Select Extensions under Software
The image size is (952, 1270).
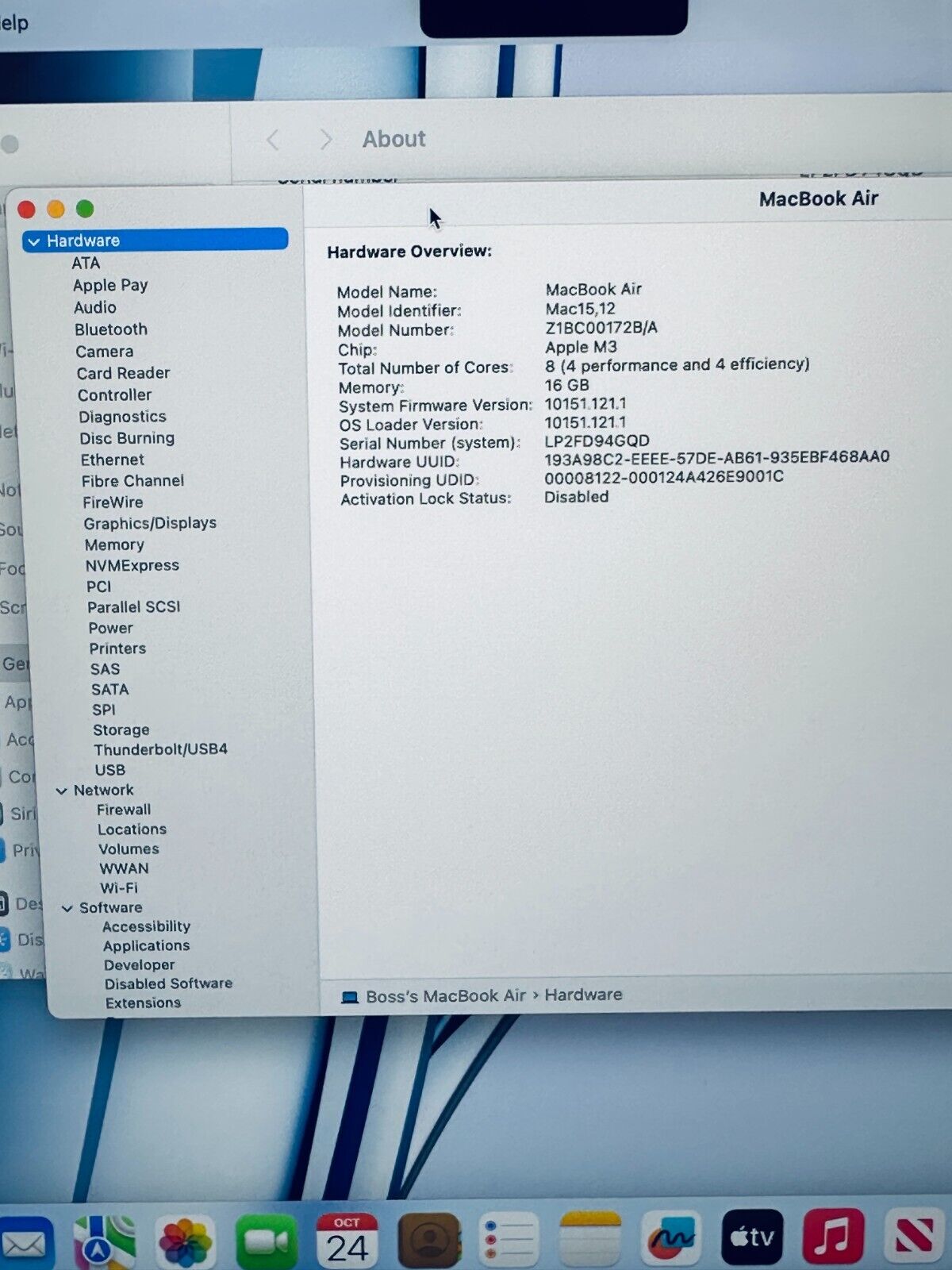click(x=143, y=1003)
